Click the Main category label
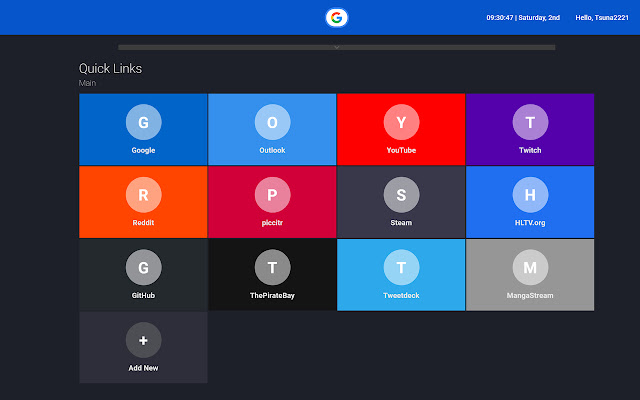The image size is (640, 400). click(x=87, y=83)
